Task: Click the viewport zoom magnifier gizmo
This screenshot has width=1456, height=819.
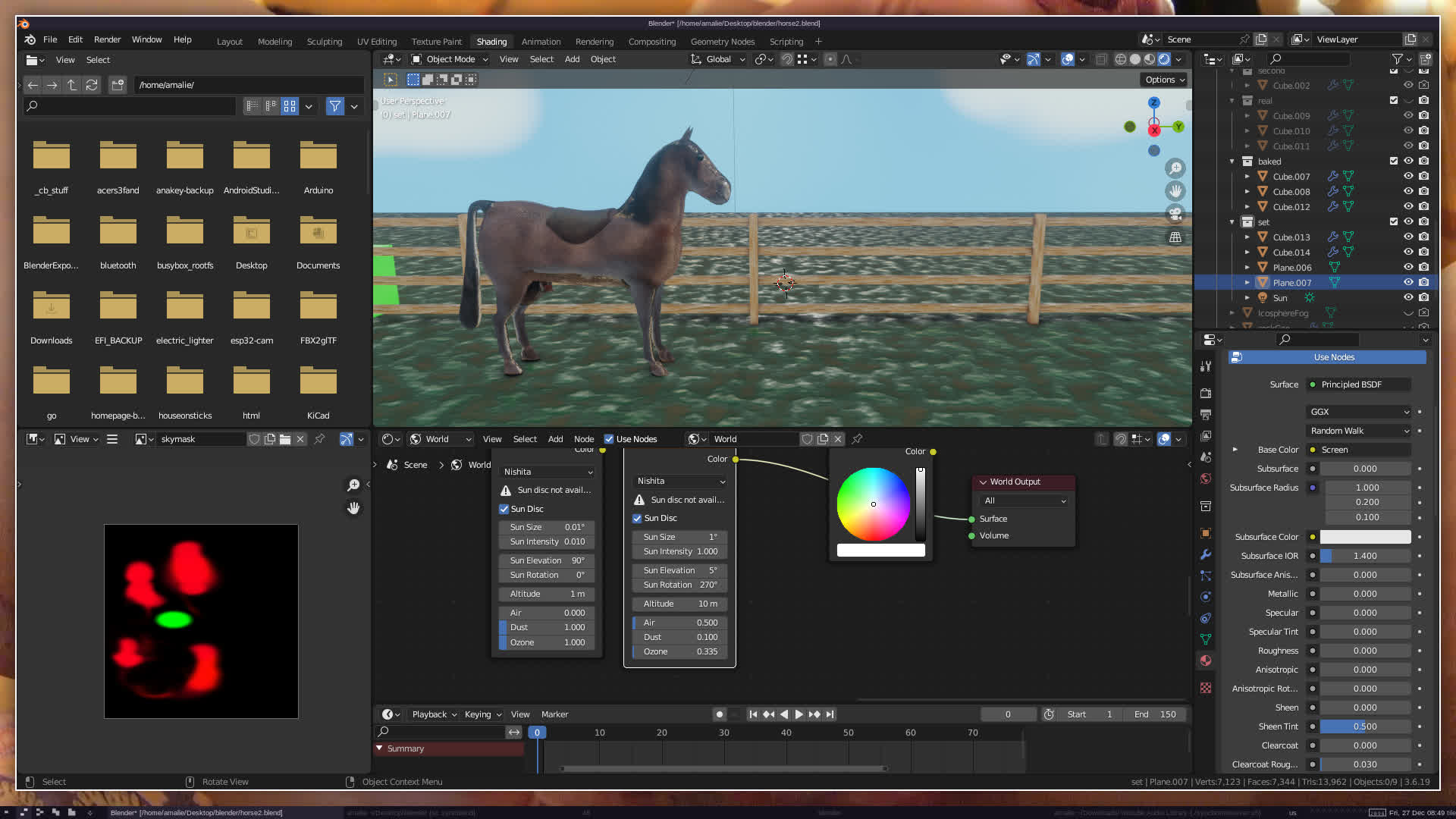Action: point(1175,168)
